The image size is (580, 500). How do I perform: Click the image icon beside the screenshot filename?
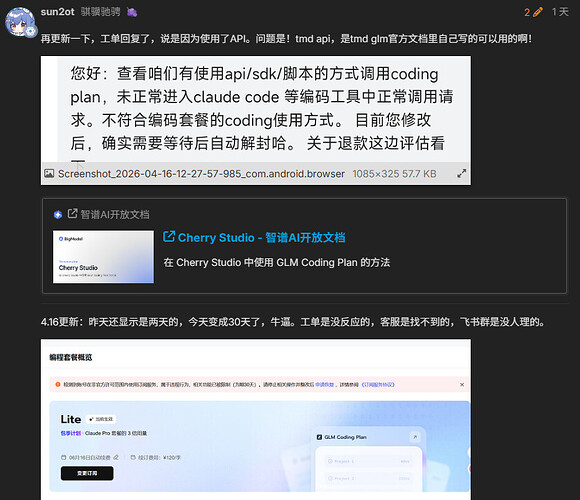(49, 173)
